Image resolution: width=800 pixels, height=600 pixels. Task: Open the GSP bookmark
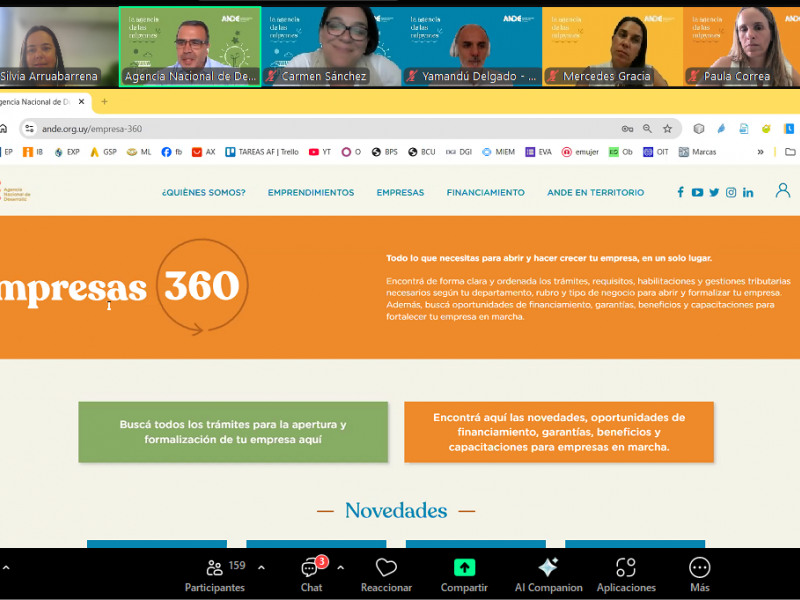pos(103,152)
